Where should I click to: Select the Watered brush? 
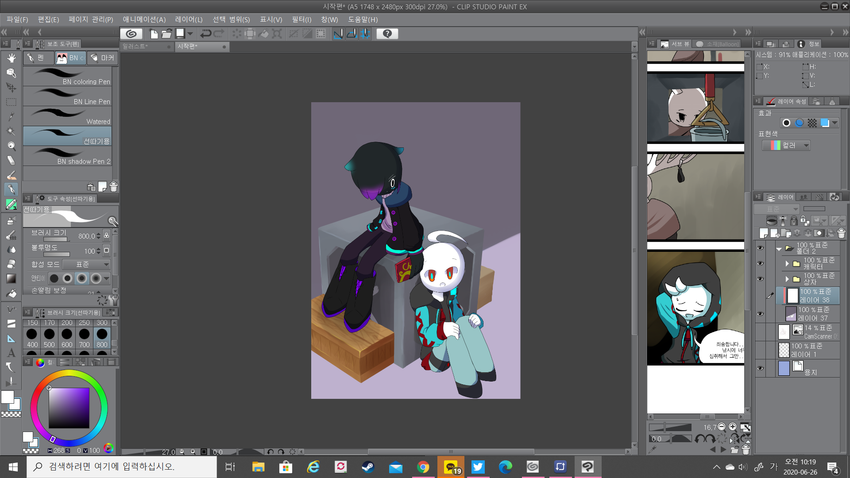point(67,116)
